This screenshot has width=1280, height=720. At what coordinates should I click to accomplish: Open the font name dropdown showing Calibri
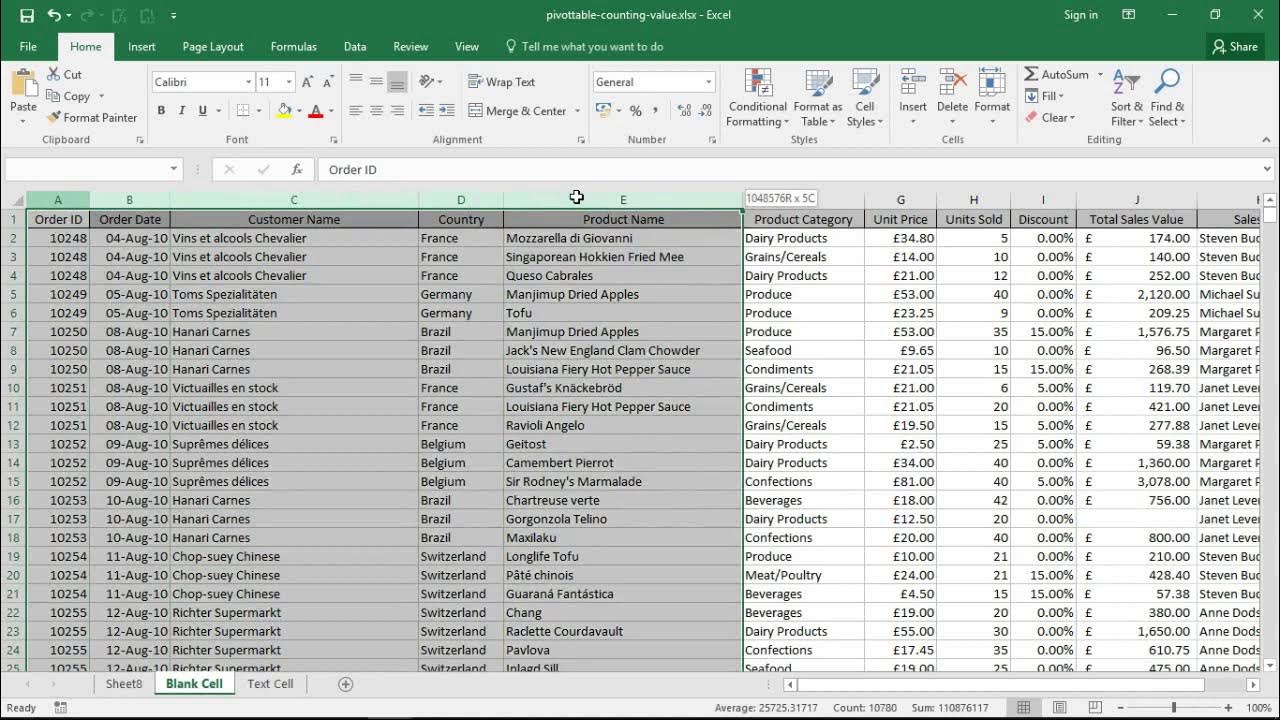pyautogui.click(x=248, y=82)
